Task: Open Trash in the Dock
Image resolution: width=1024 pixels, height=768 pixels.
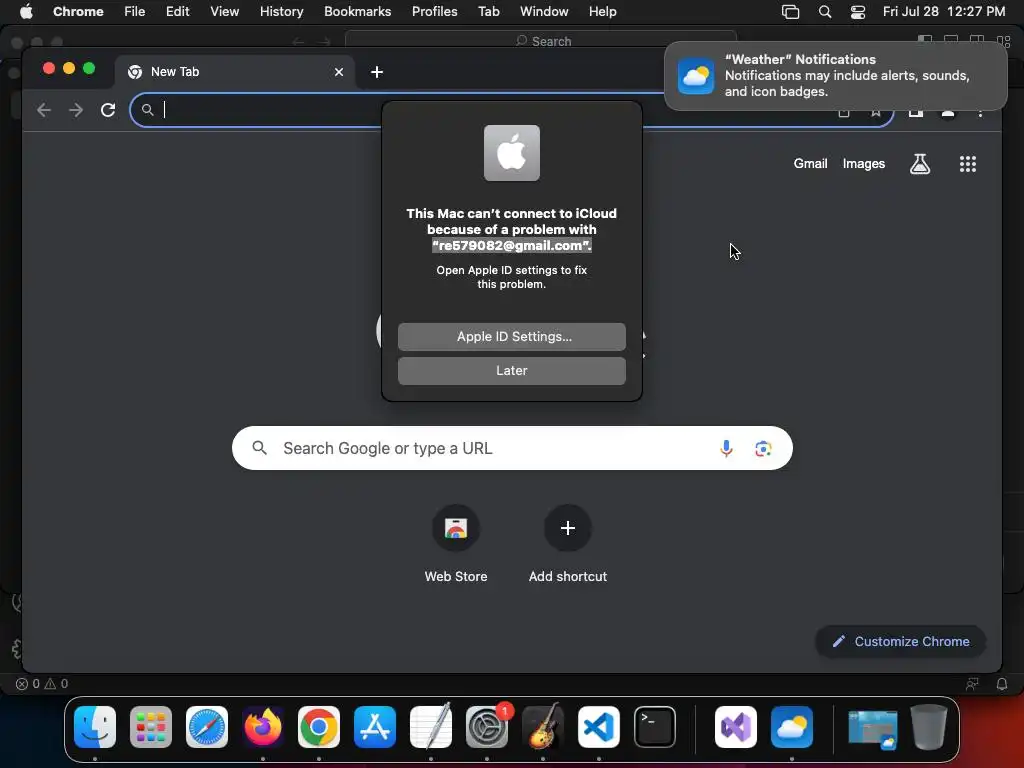Action: pyautogui.click(x=929, y=726)
